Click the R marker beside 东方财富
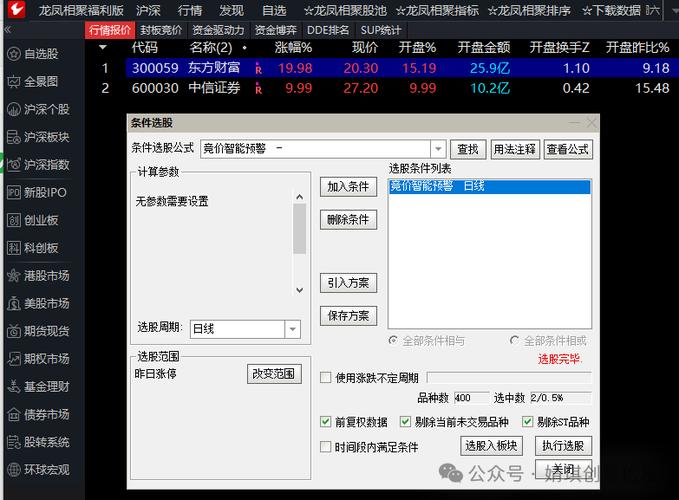The image size is (679, 500). tap(259, 68)
